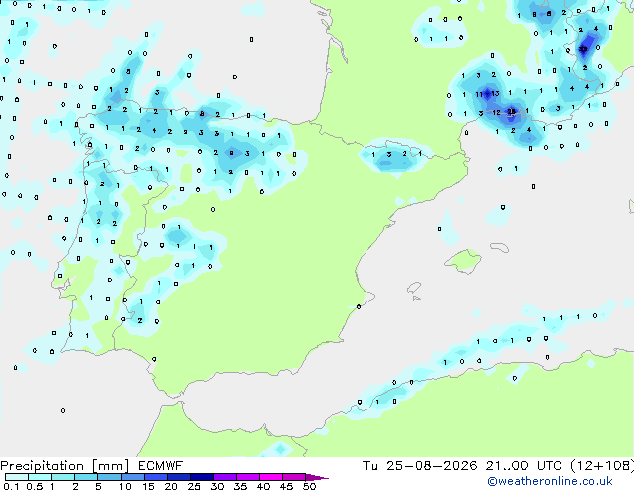634x490 pixels.
Task: Click the '40' legend scale label
Action: coord(263,486)
